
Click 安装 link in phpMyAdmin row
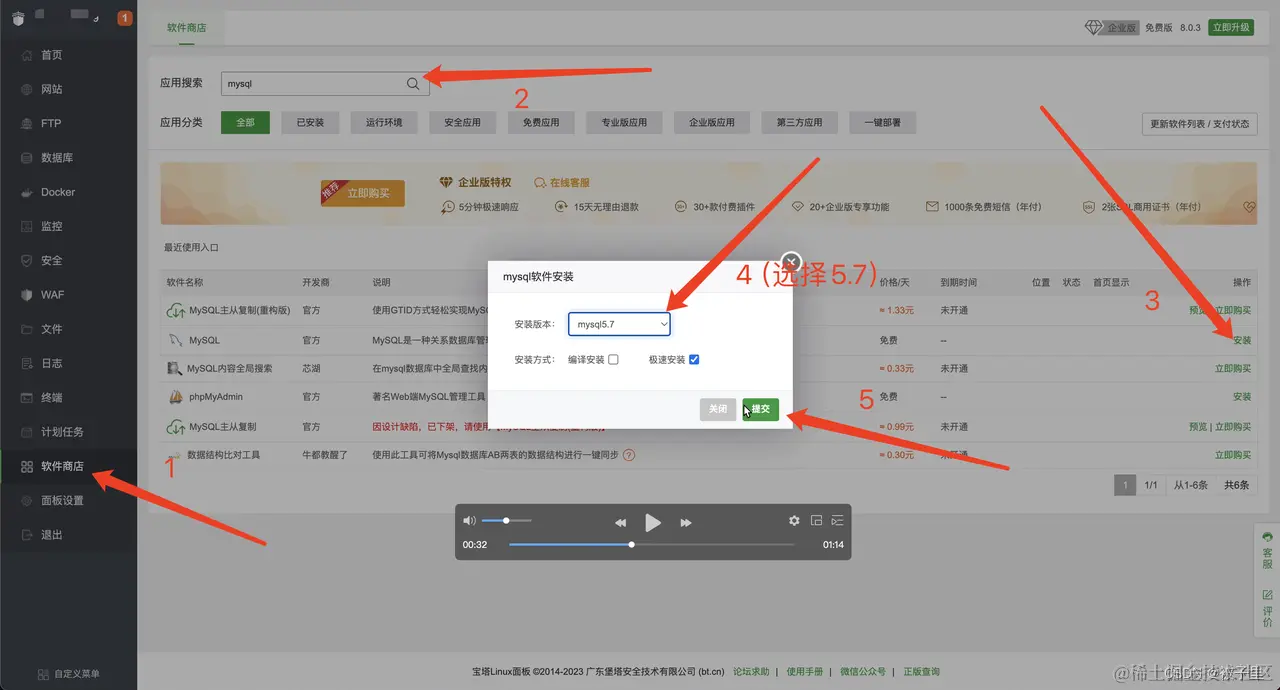[x=1242, y=397]
